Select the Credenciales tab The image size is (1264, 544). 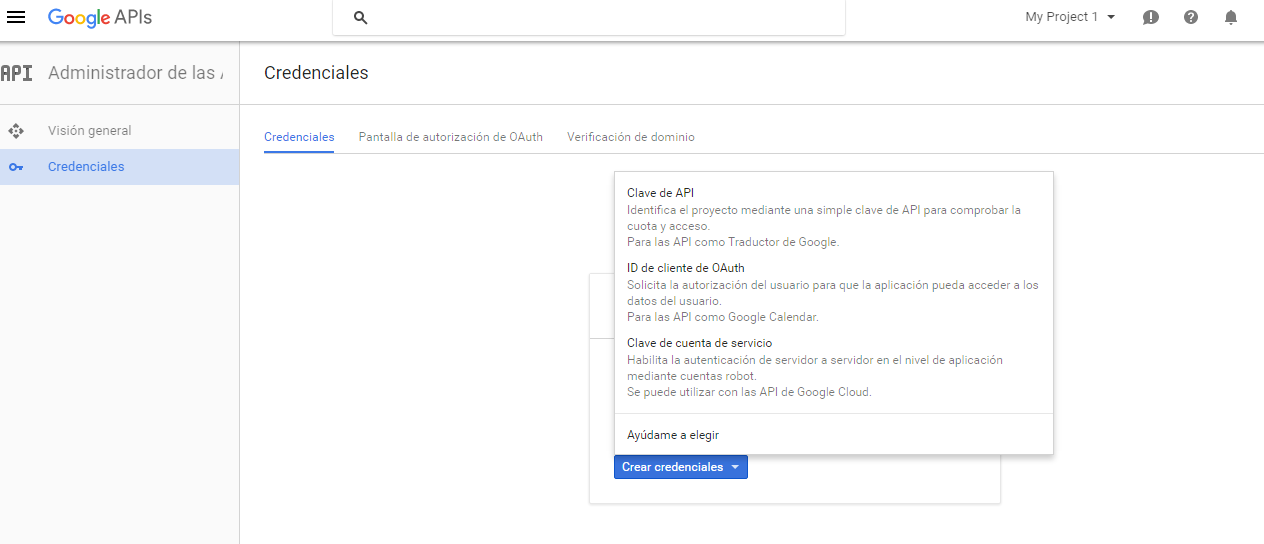(299, 137)
